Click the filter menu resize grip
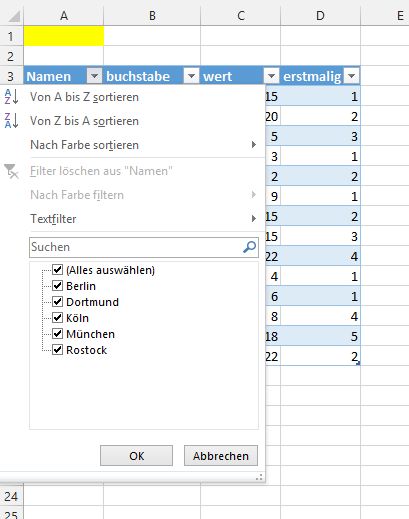409x519 pixels. pos(259,477)
